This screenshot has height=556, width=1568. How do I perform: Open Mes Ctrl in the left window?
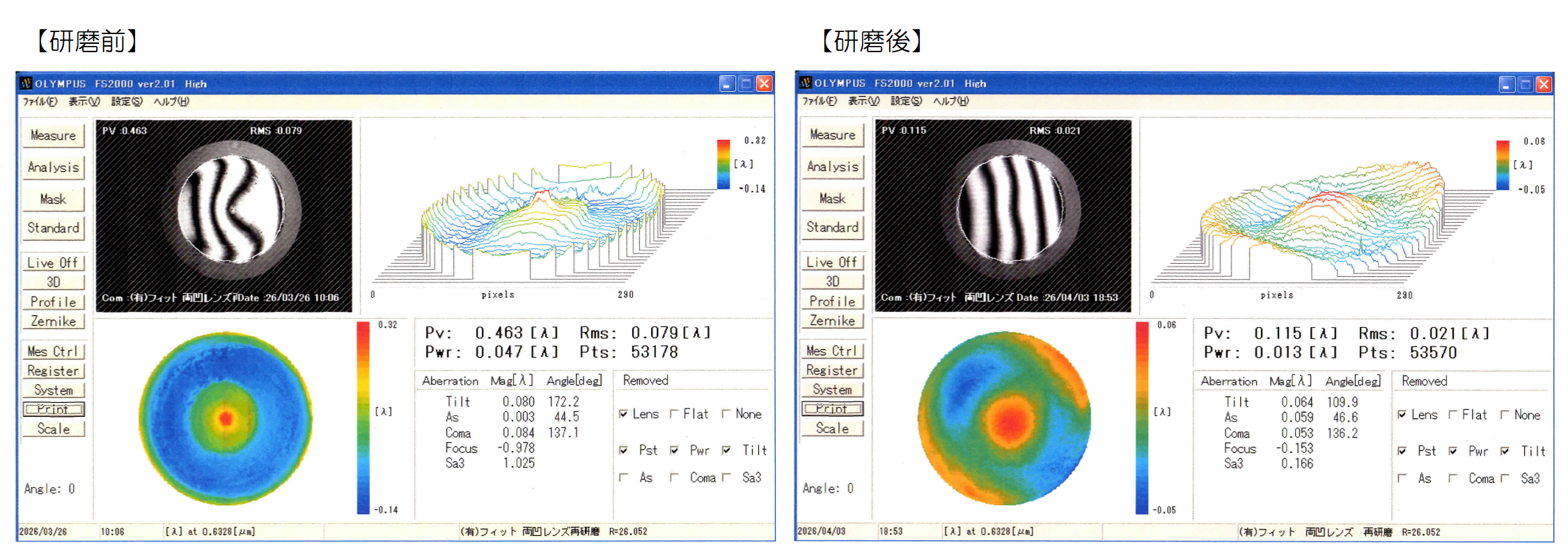[x=53, y=351]
